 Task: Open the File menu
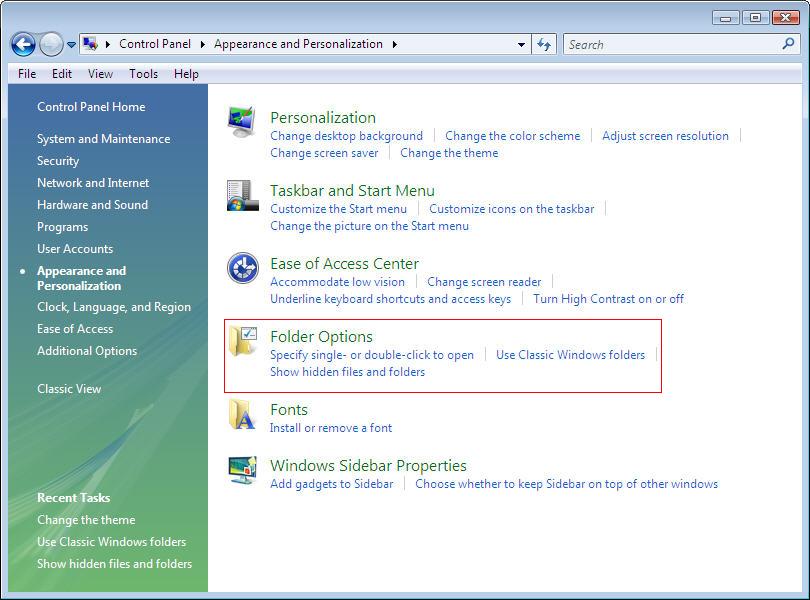pyautogui.click(x=27, y=74)
